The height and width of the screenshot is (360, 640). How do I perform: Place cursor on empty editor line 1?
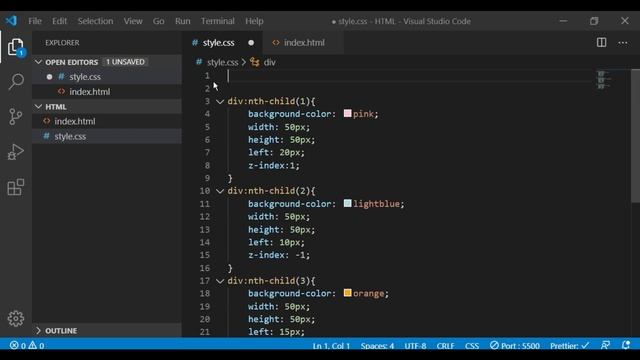[408, 76]
